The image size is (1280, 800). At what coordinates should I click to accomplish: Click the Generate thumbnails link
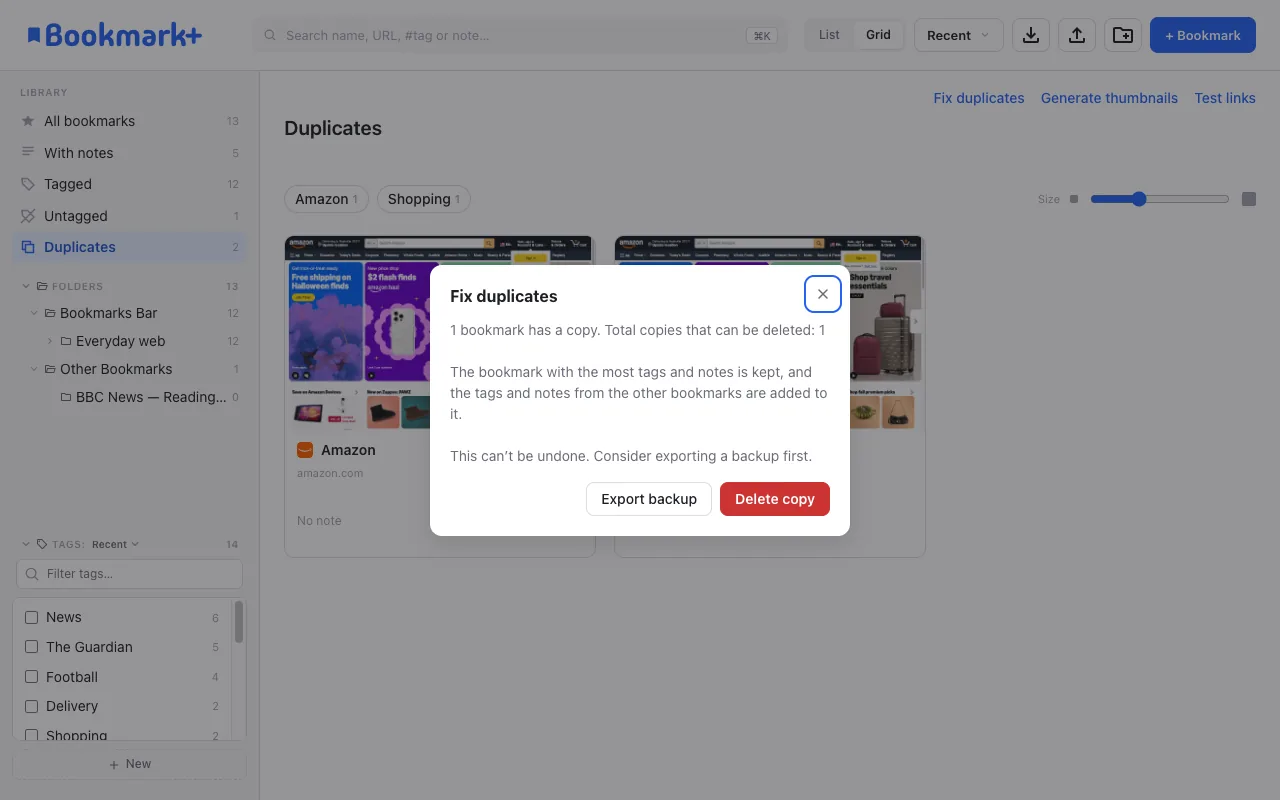[1109, 98]
